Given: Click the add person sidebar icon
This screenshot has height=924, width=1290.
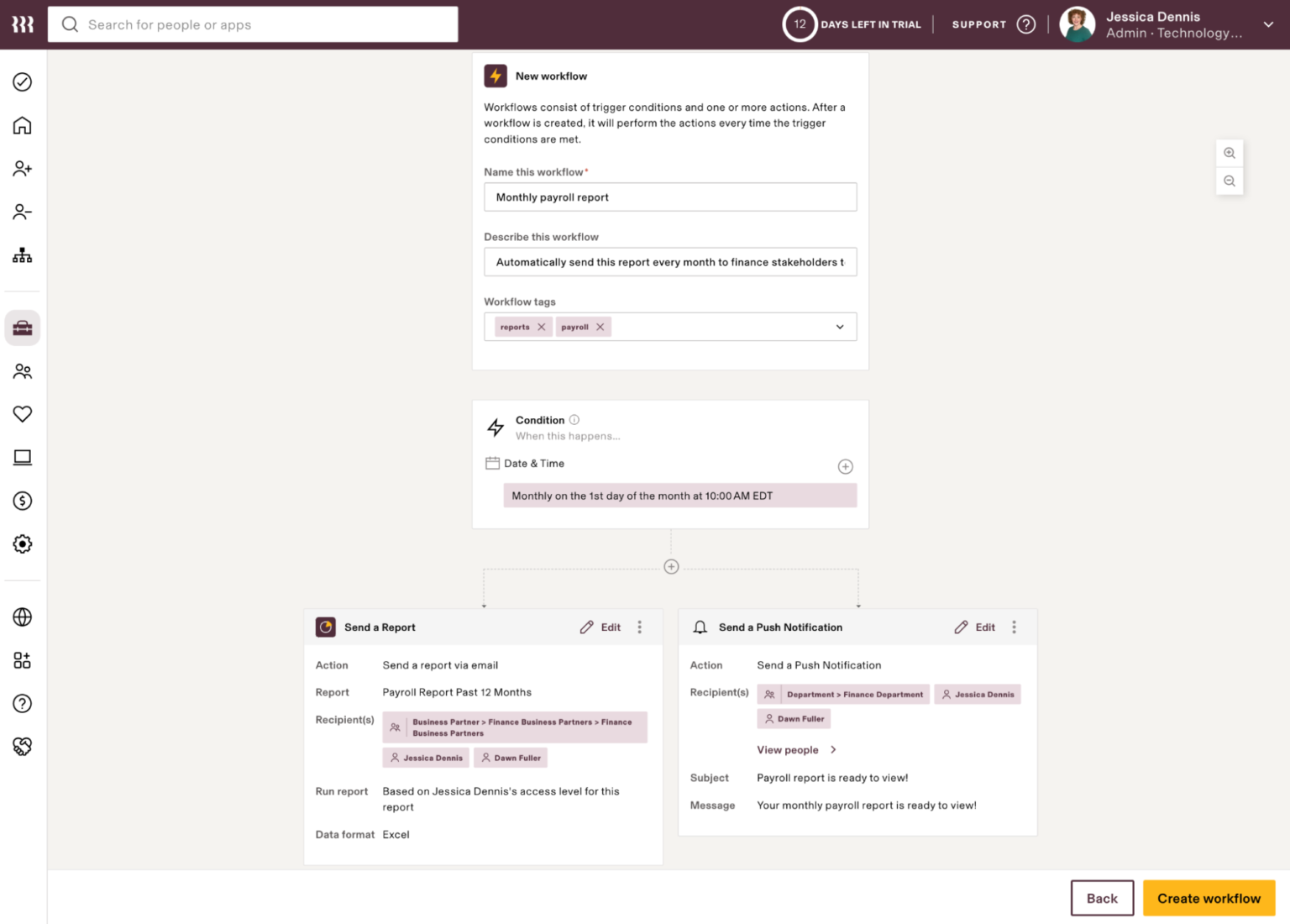Looking at the screenshot, I should pyautogui.click(x=23, y=169).
